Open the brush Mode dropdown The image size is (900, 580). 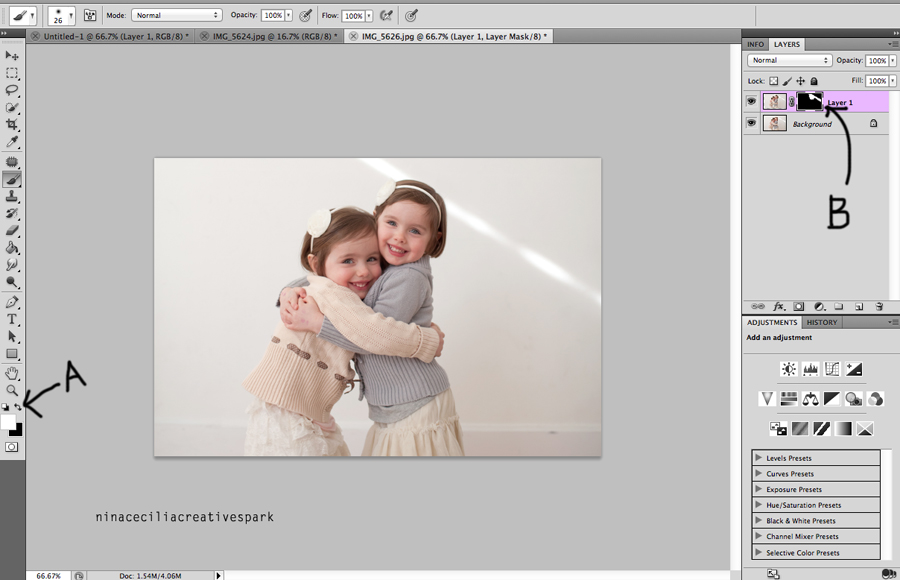coord(177,16)
